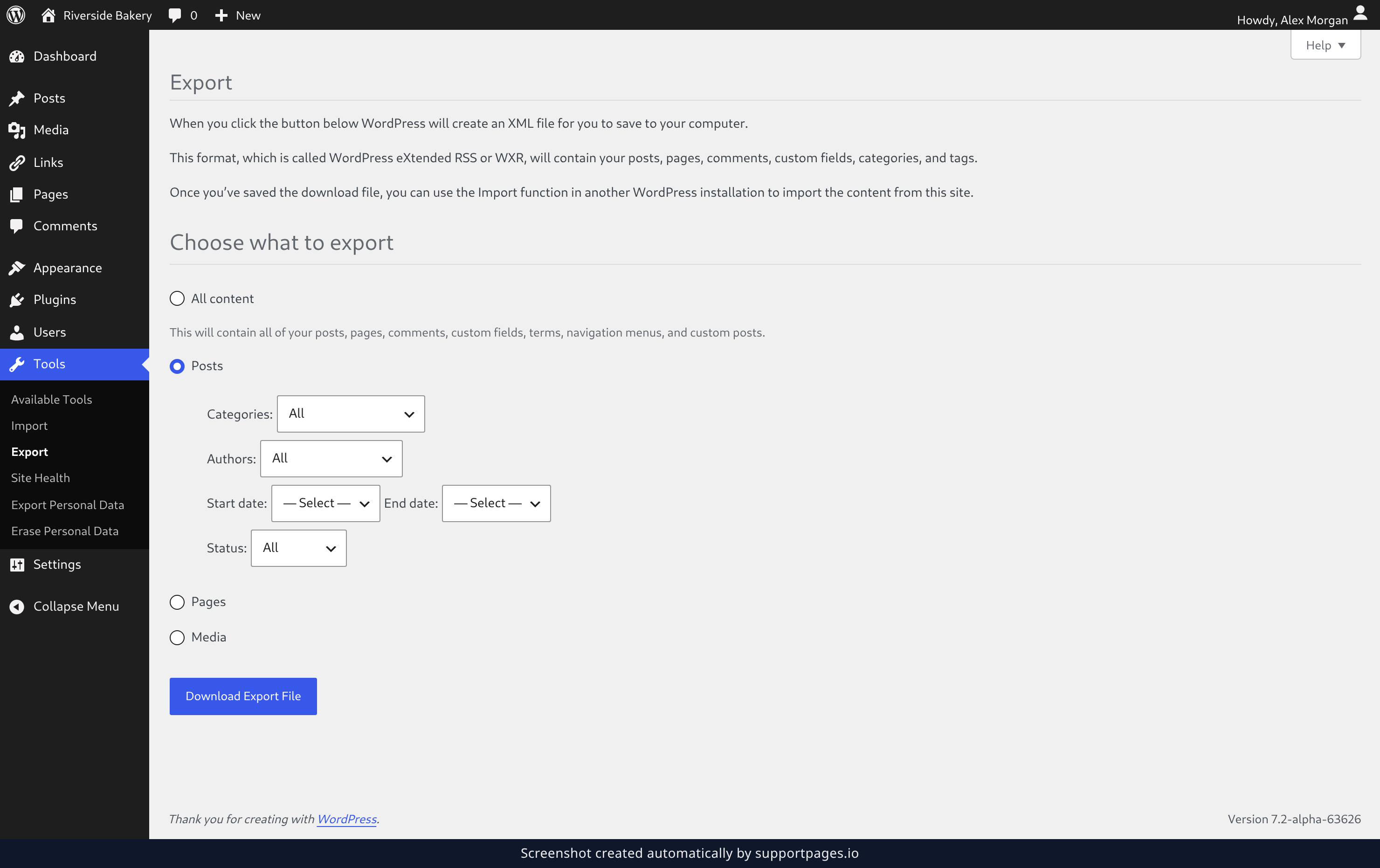Screen dimensions: 1380x868
Task: Click Howdy, Alex Morgan account link
Action: [x=1292, y=20]
